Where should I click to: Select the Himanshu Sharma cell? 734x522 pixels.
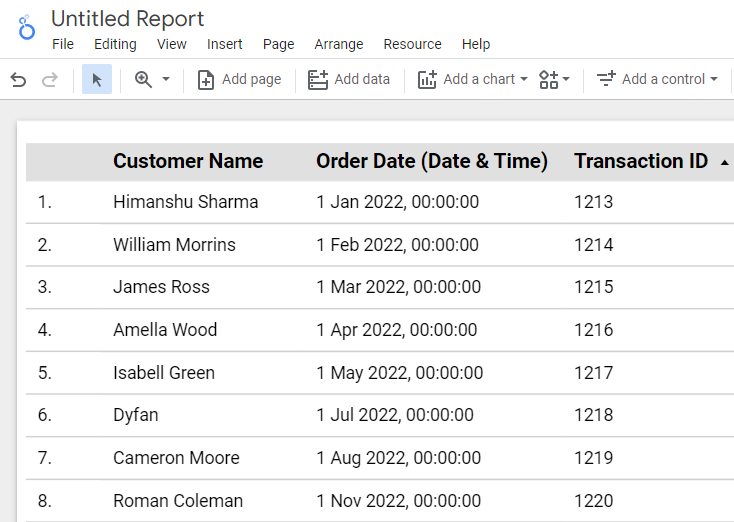click(185, 202)
